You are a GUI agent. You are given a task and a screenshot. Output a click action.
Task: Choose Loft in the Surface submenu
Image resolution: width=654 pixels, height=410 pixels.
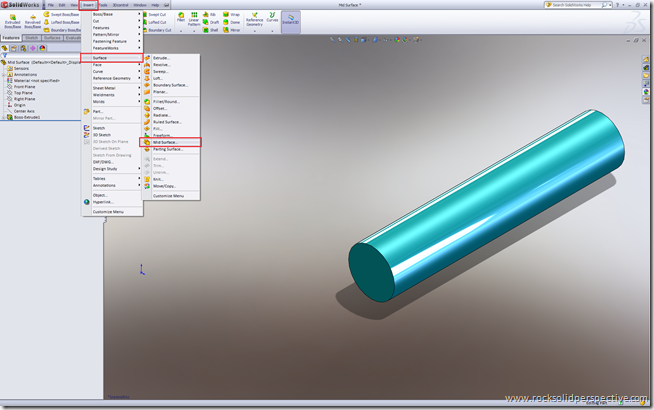click(x=158, y=78)
